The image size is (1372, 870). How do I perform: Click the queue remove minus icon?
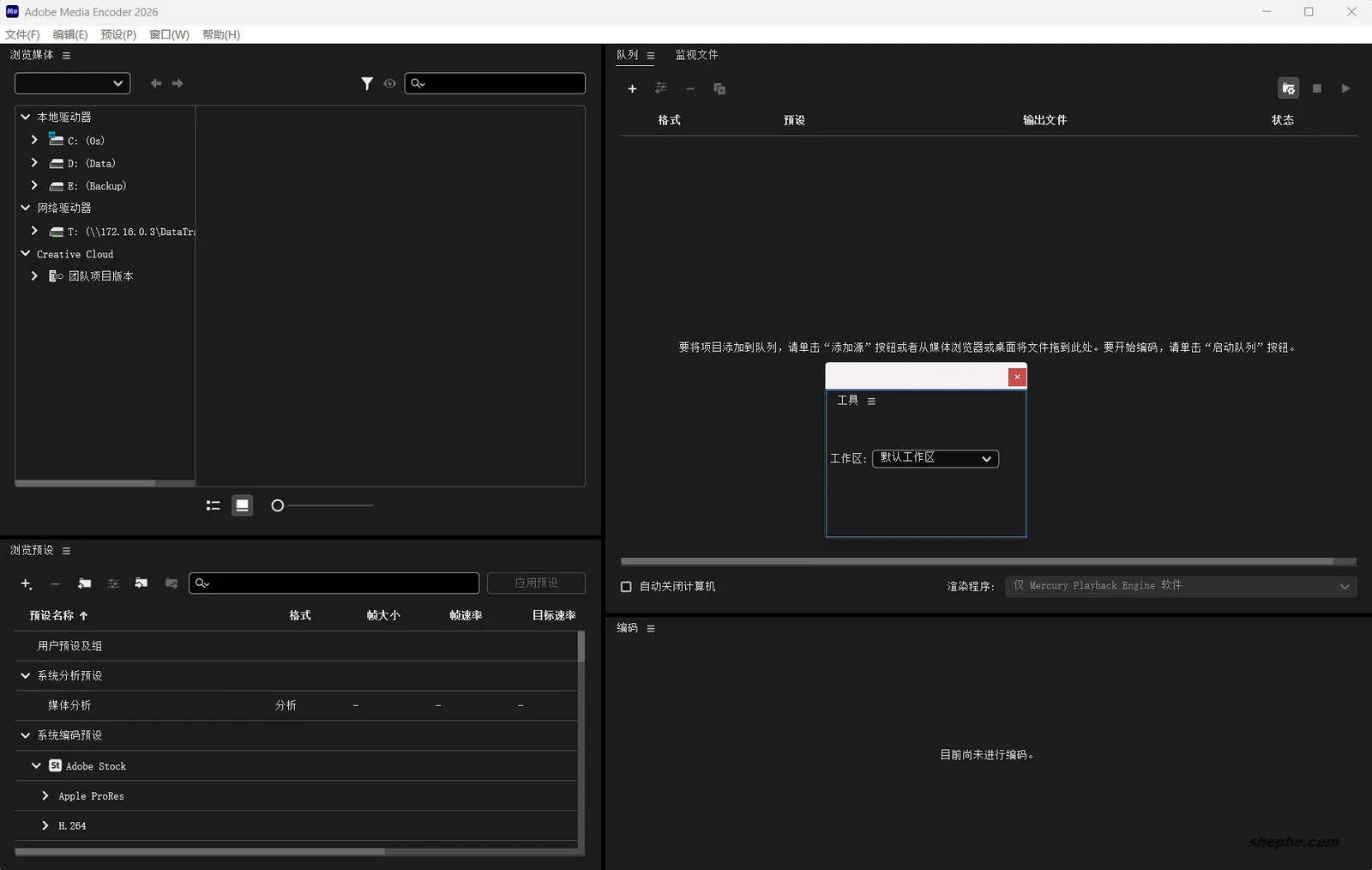coord(690,88)
